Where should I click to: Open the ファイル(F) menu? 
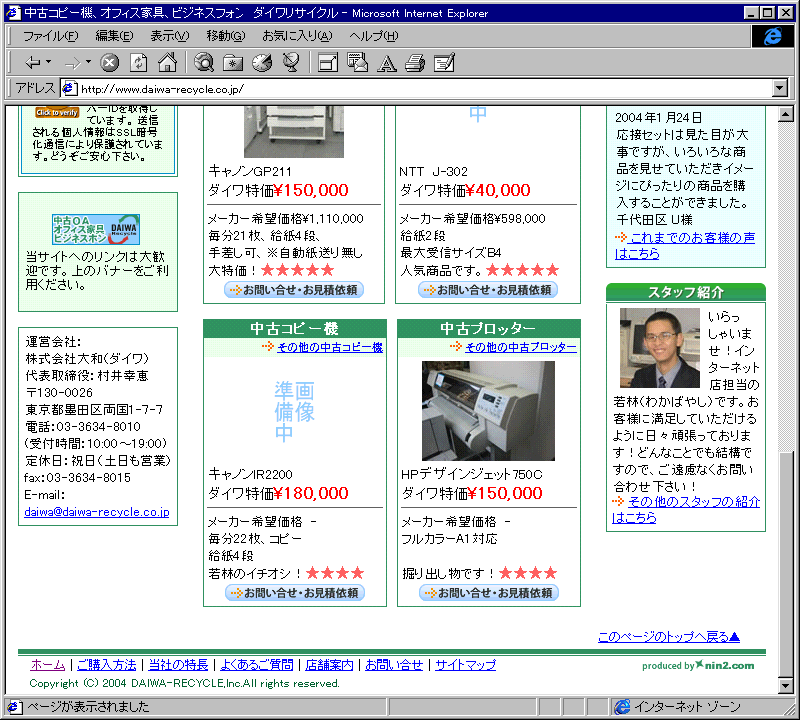click(x=51, y=36)
